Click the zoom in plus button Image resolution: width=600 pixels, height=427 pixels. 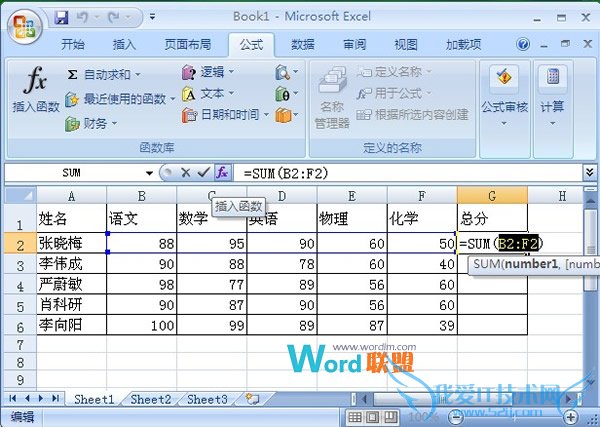570,417
